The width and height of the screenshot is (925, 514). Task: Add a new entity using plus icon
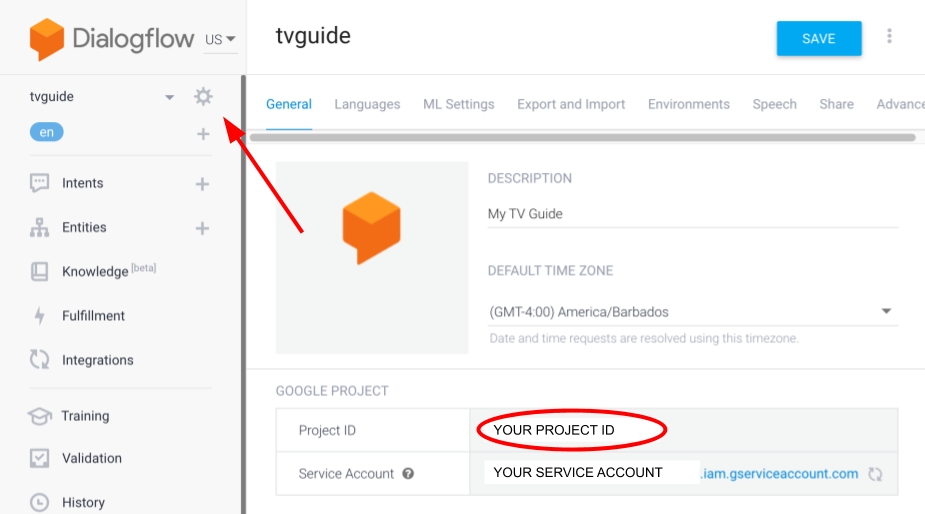point(202,228)
